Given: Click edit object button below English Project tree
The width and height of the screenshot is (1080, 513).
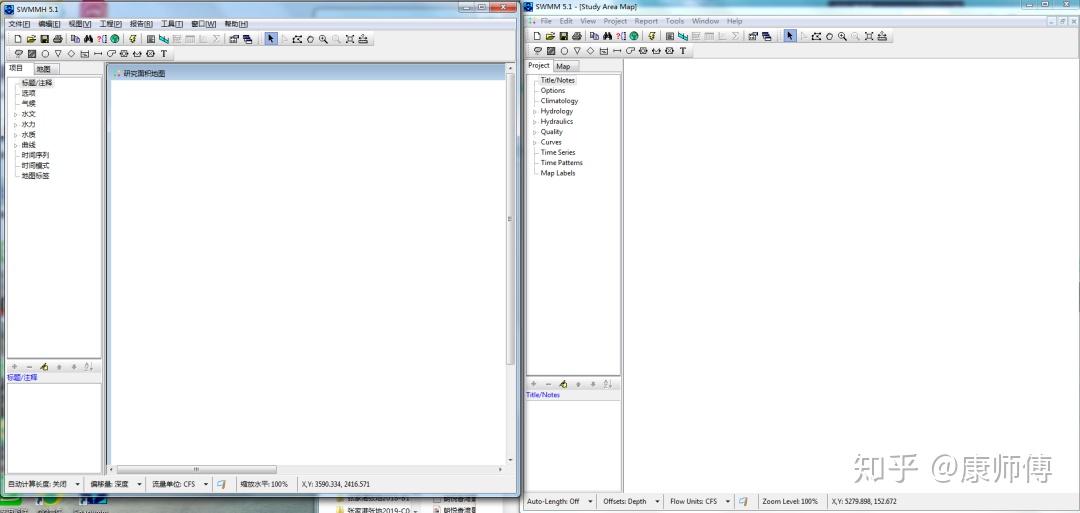Looking at the screenshot, I should (563, 384).
